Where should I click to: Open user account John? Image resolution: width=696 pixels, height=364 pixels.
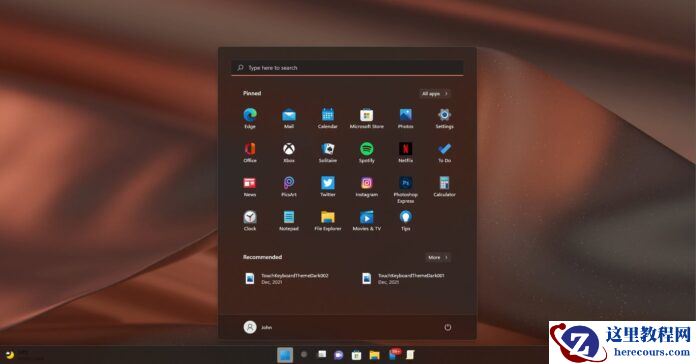click(x=258, y=327)
